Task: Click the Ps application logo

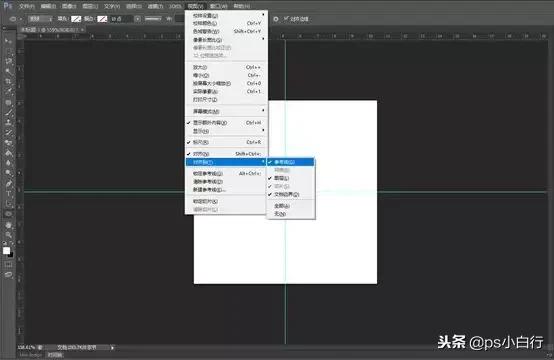Action: [8, 6]
